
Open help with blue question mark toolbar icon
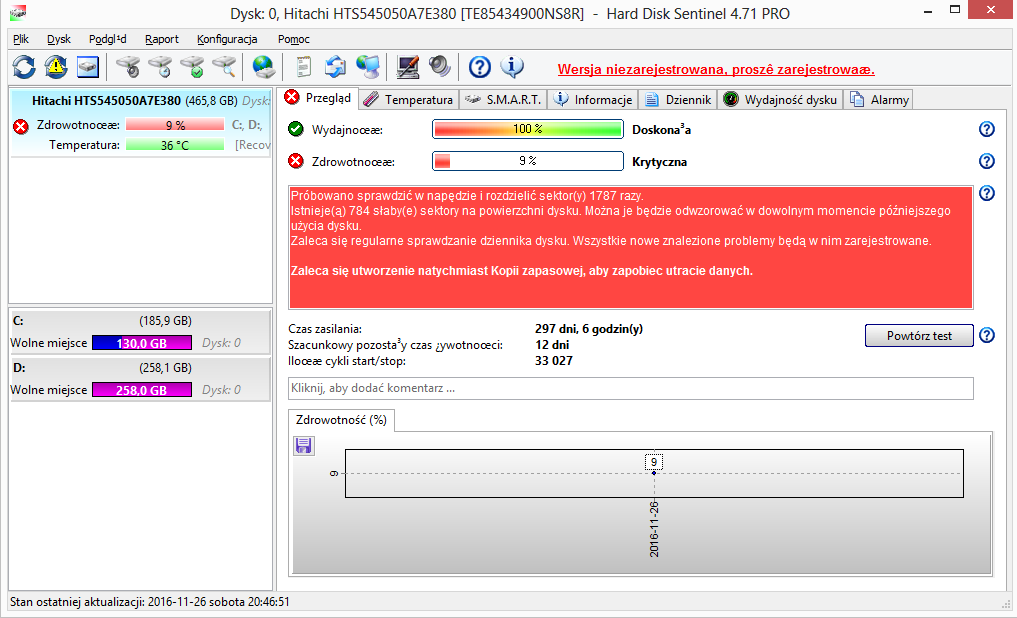tap(480, 67)
